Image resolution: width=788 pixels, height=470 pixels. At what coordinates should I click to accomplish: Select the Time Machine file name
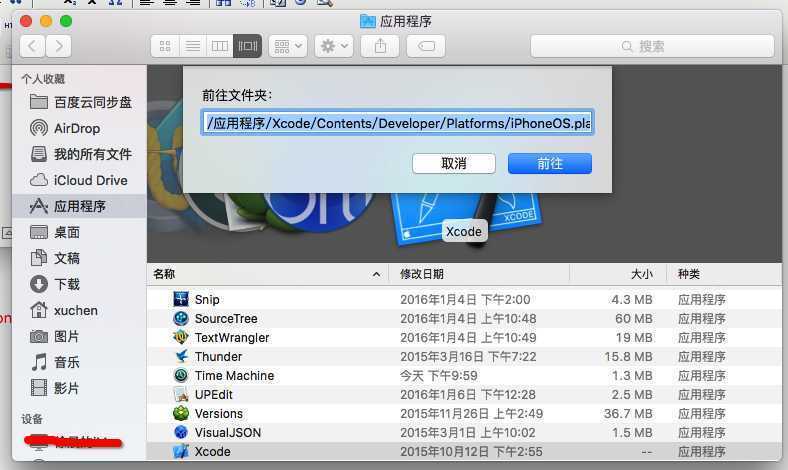[x=234, y=375]
